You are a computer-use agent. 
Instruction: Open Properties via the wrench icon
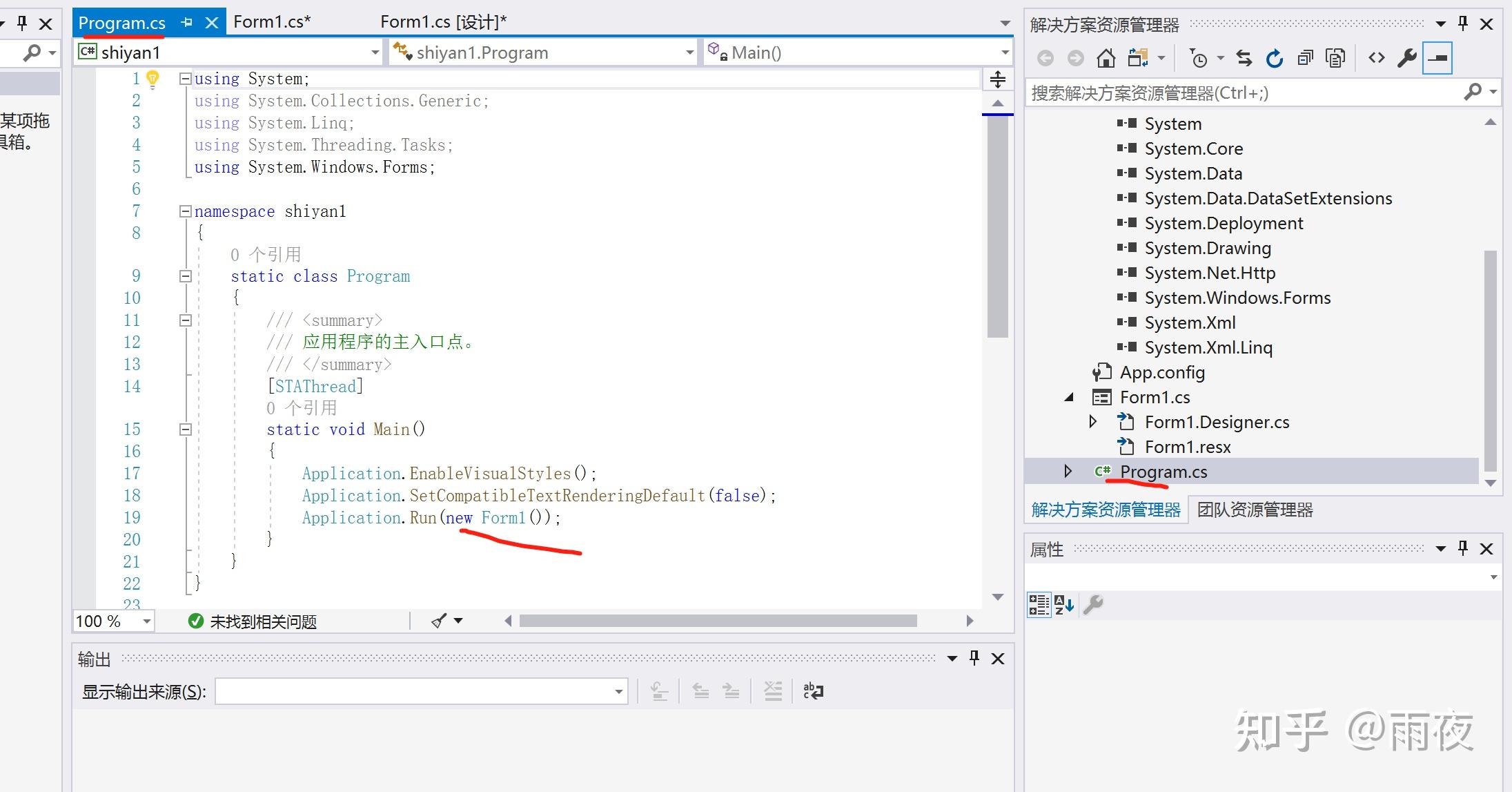click(x=1406, y=59)
